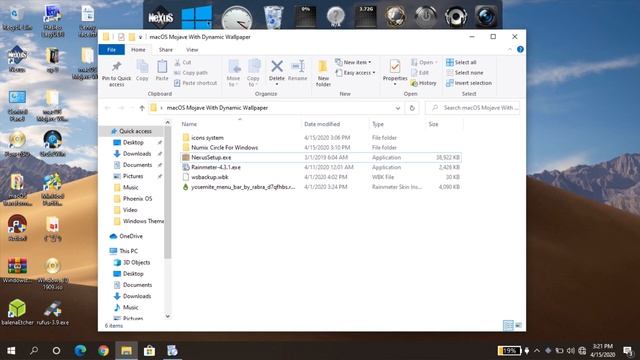Click the power button dock icon
This screenshot has width=640, height=360.
[x=425, y=17]
